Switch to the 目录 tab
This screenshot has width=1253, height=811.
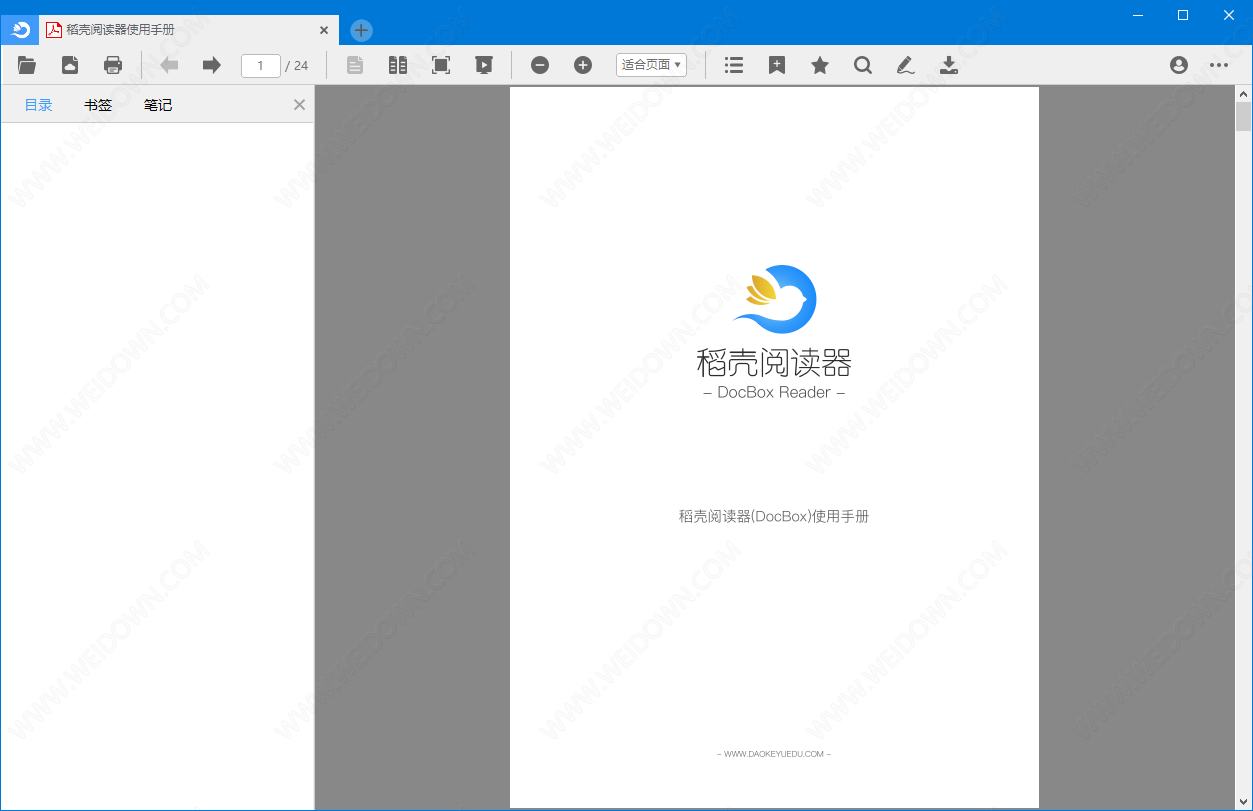[x=39, y=104]
